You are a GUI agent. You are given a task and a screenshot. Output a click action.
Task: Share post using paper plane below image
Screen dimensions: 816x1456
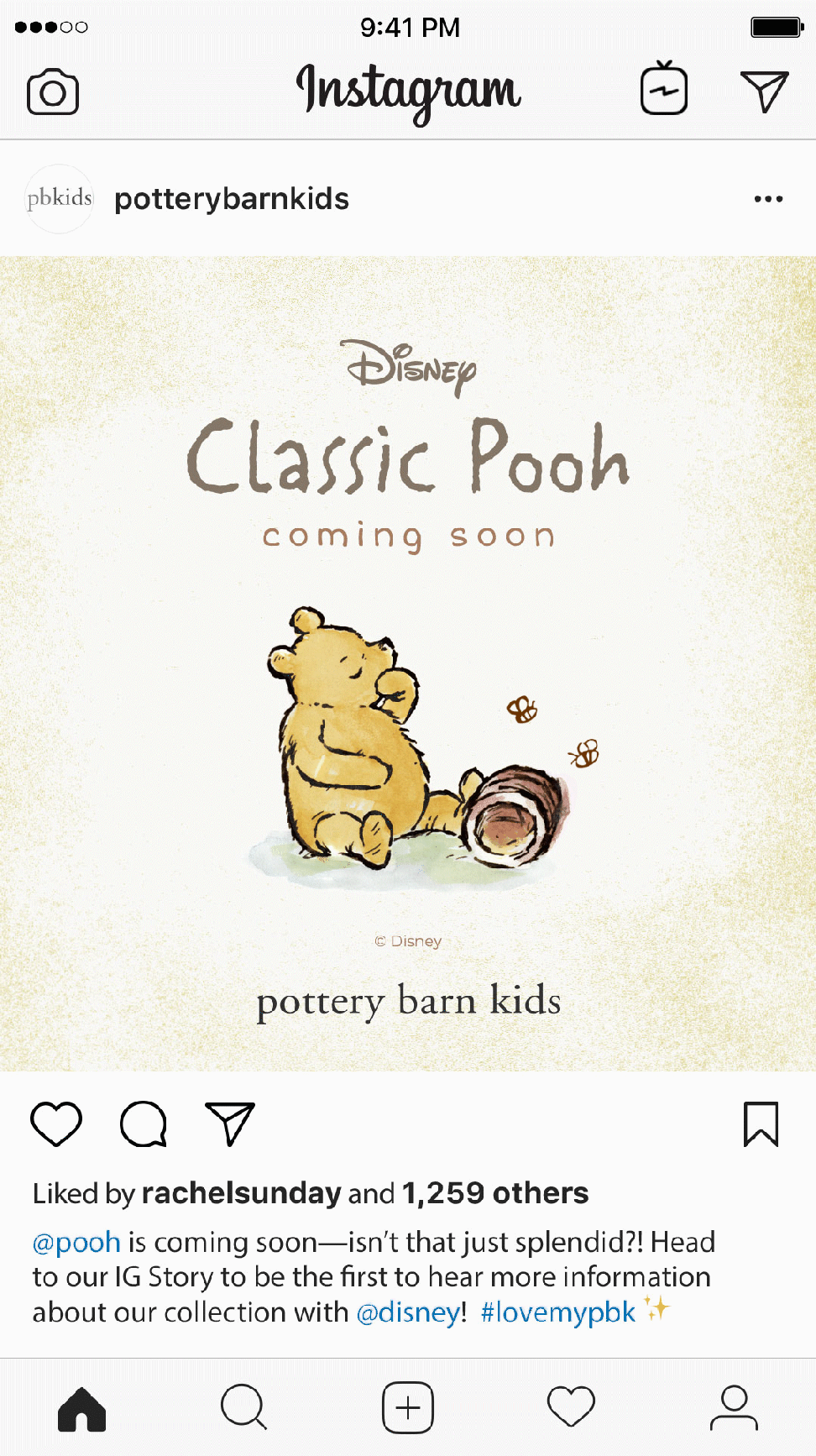point(230,1123)
